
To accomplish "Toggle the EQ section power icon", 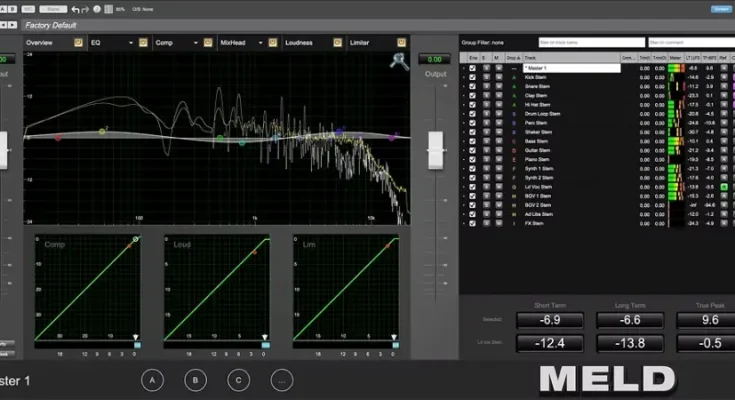I will (x=144, y=43).
